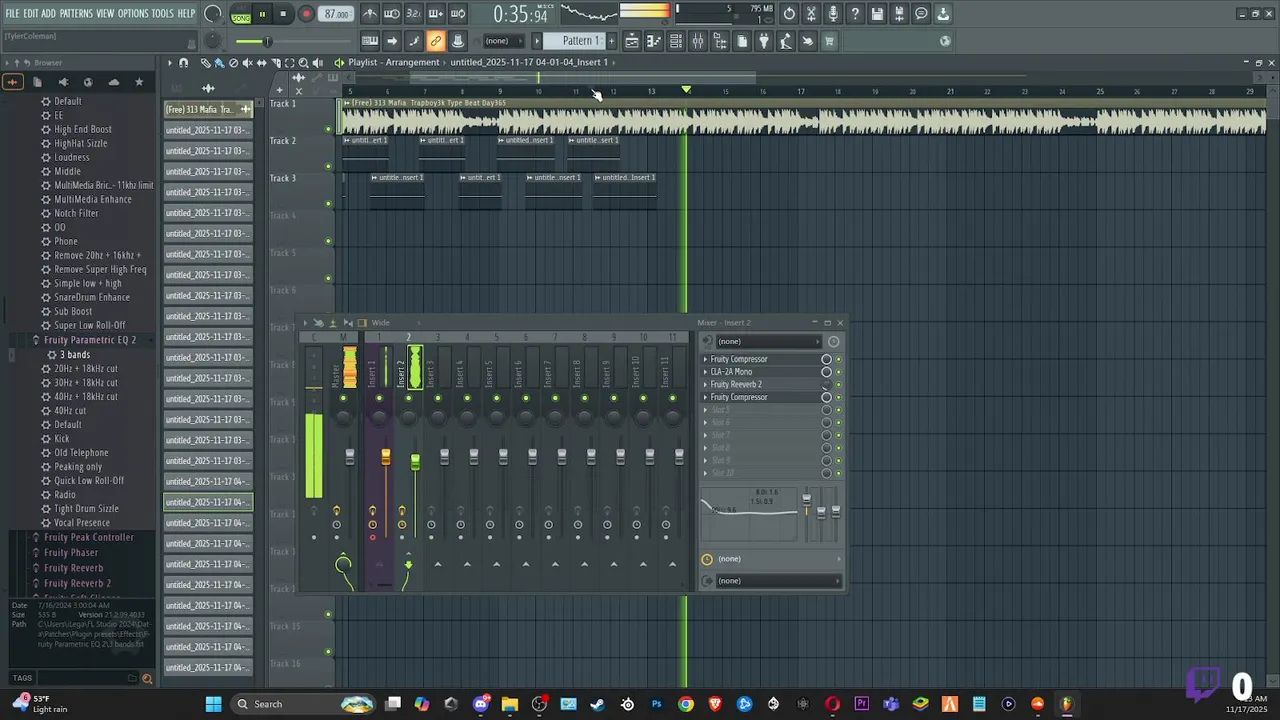The image size is (1280, 720).
Task: Click the chat bubble icon in toolbar
Action: point(921,14)
